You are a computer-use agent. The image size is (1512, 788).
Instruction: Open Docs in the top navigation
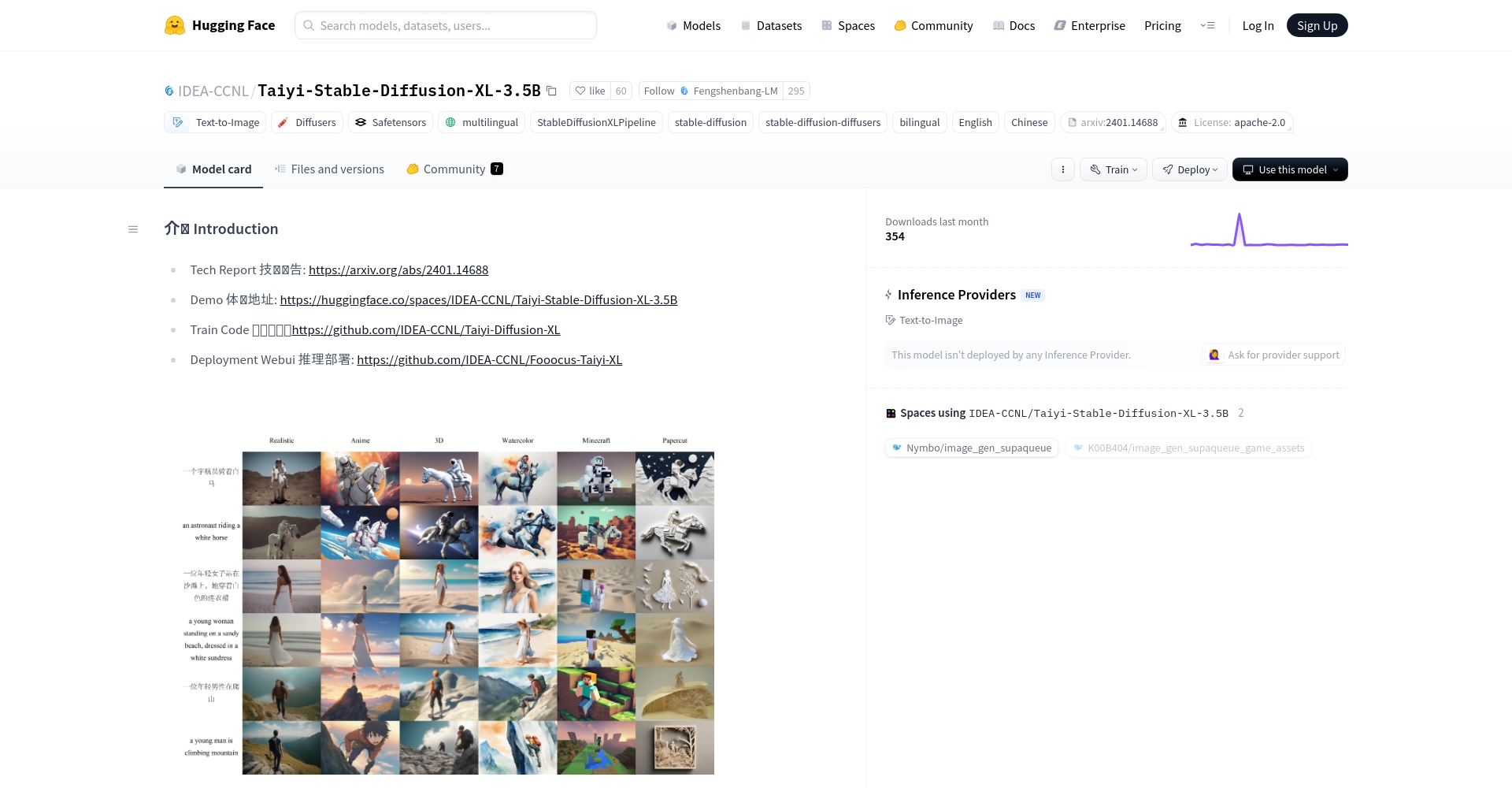[x=1014, y=25]
